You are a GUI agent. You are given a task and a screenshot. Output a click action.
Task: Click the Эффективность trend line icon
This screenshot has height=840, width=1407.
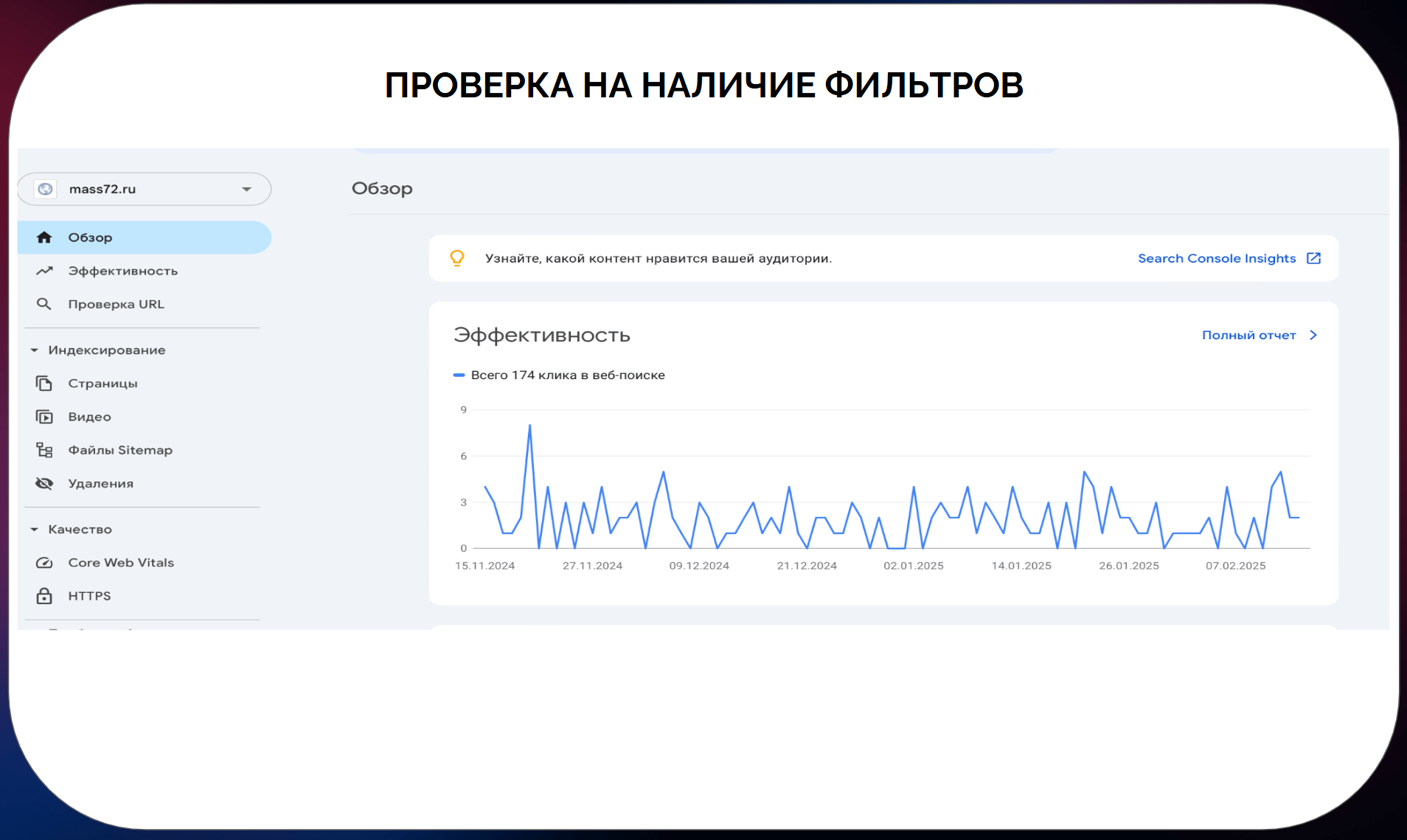[x=44, y=271]
